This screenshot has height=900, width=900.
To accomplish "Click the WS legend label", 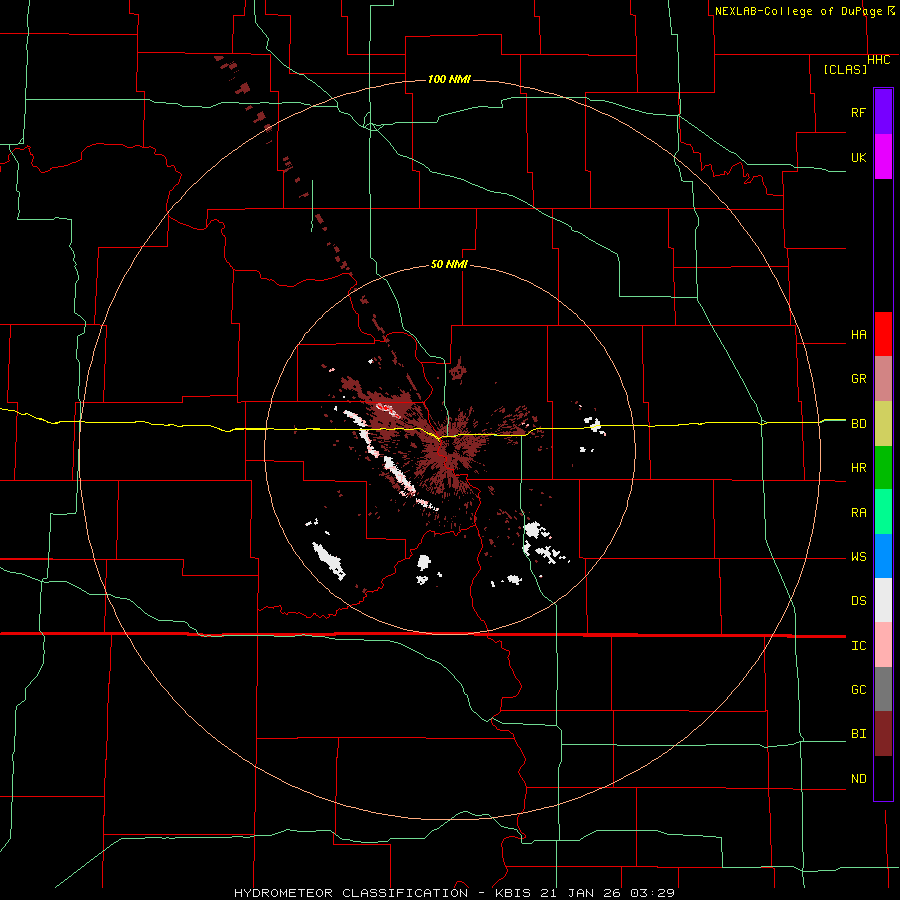I will point(858,557).
